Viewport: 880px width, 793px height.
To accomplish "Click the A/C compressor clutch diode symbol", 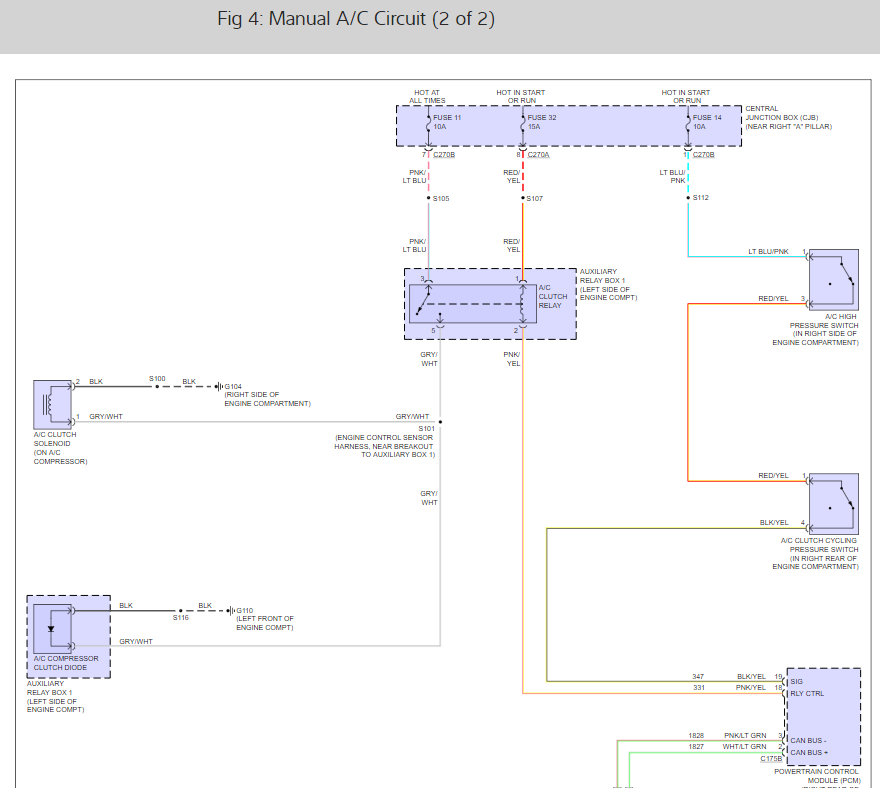I will pyautogui.click(x=52, y=628).
